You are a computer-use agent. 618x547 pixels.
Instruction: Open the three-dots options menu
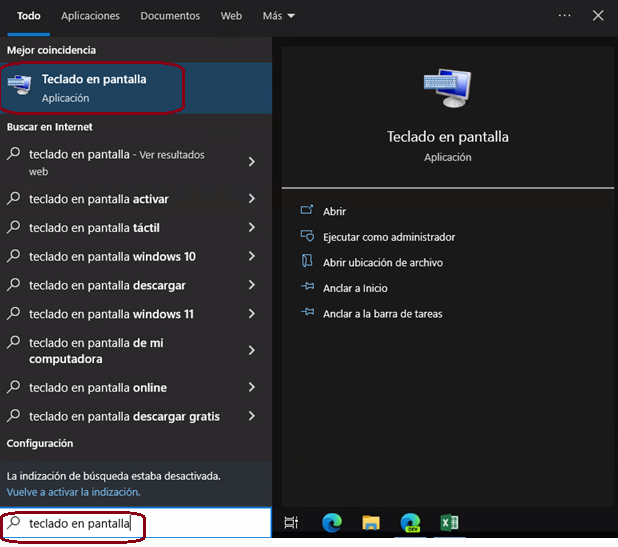click(564, 15)
